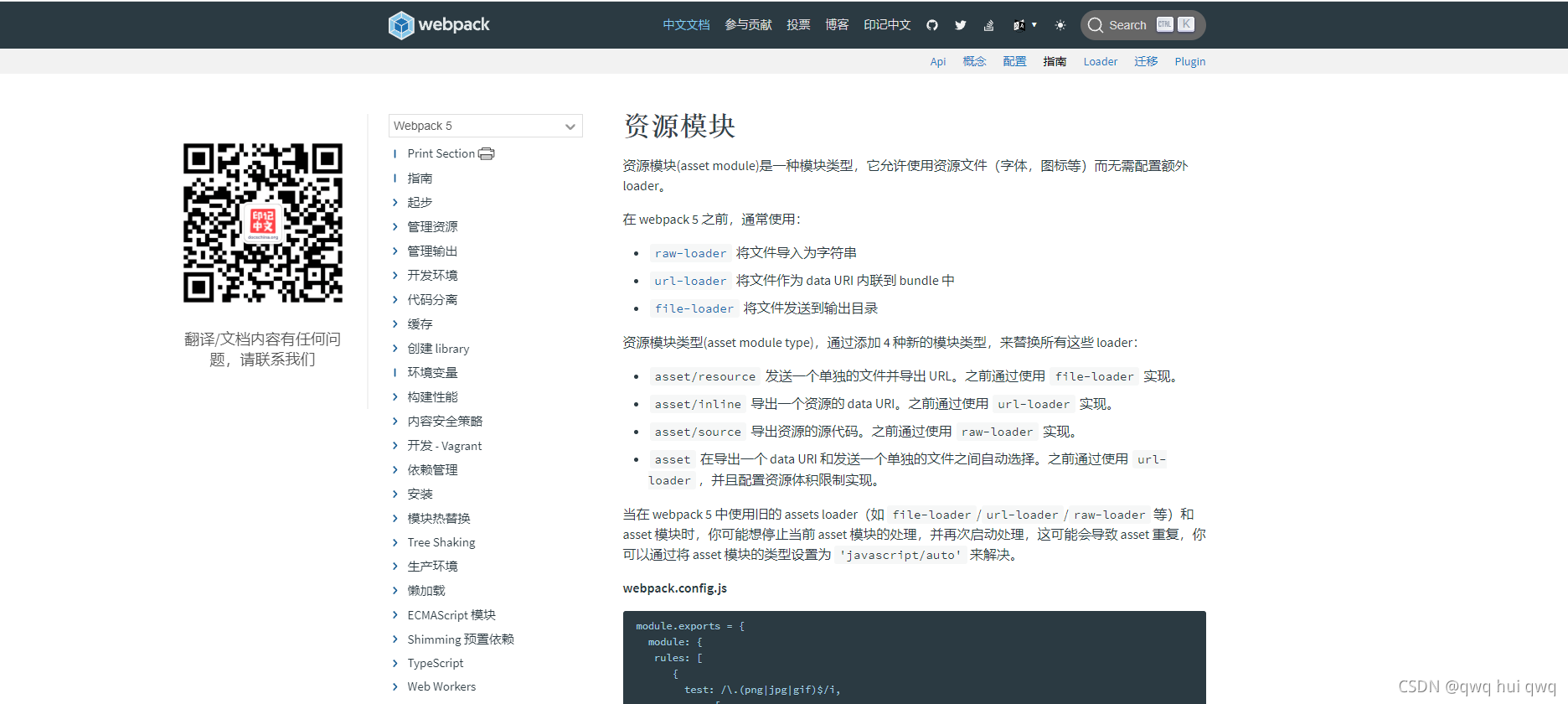The width and height of the screenshot is (1568, 704).
Task: Open the Twitter bird icon link
Action: (x=961, y=25)
